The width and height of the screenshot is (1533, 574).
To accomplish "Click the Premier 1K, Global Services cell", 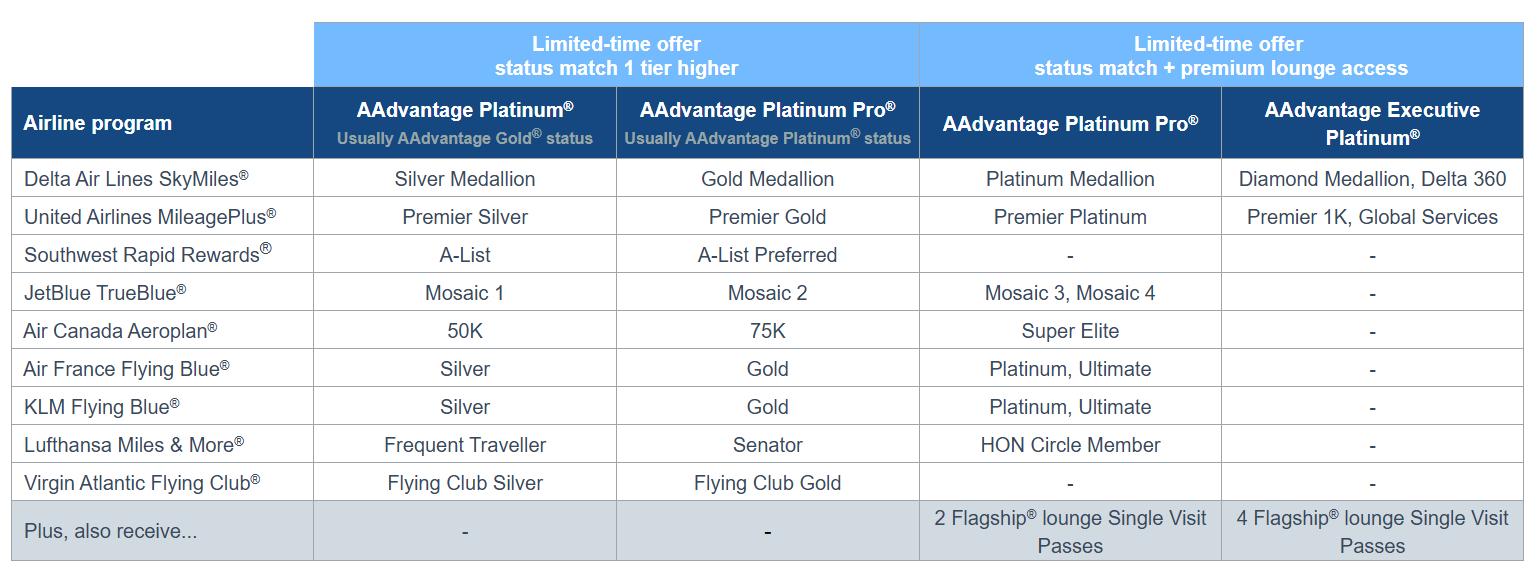I will point(1372,217).
